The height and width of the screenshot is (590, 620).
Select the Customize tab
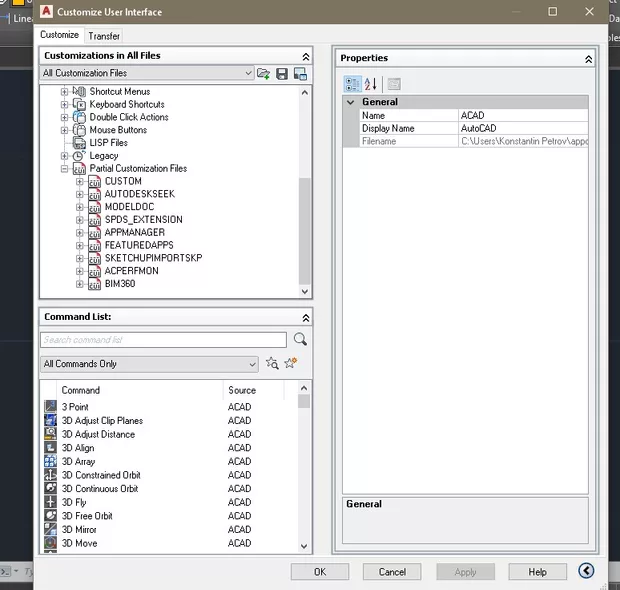(59, 35)
